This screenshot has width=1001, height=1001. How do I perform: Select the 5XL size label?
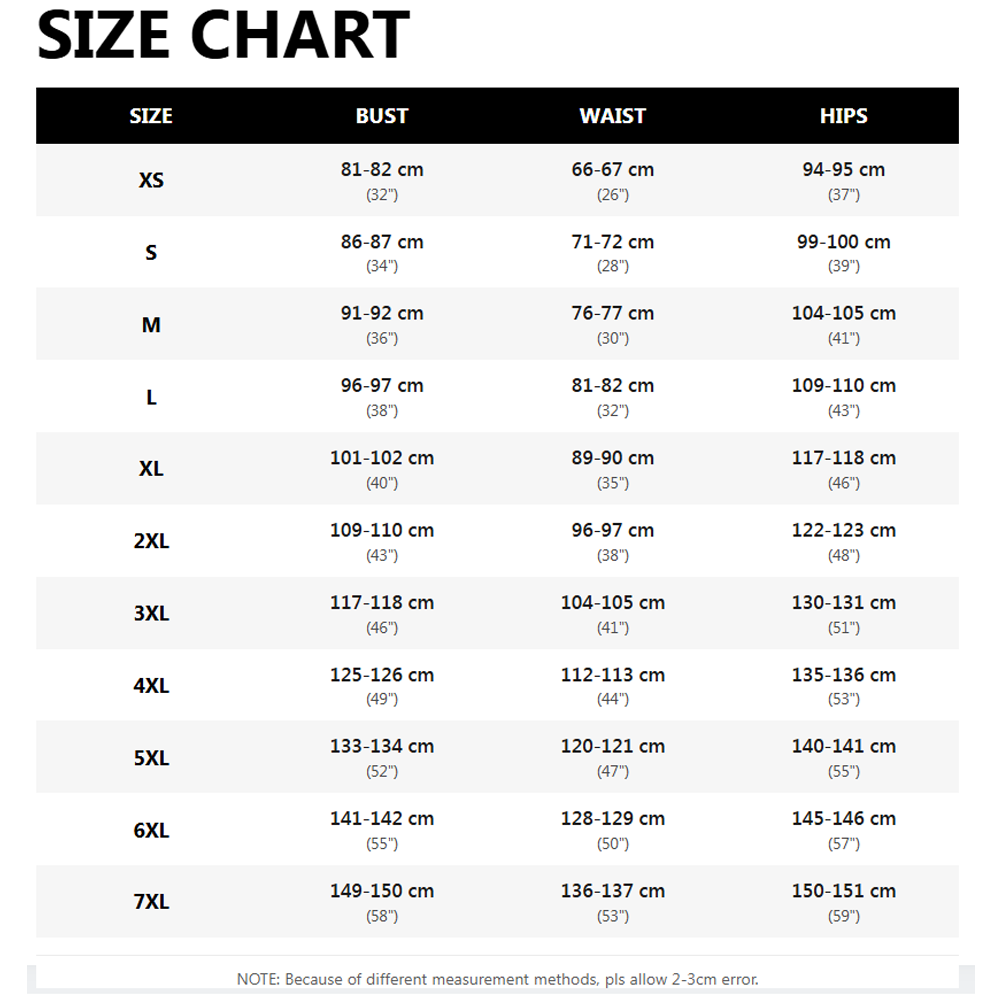[151, 758]
